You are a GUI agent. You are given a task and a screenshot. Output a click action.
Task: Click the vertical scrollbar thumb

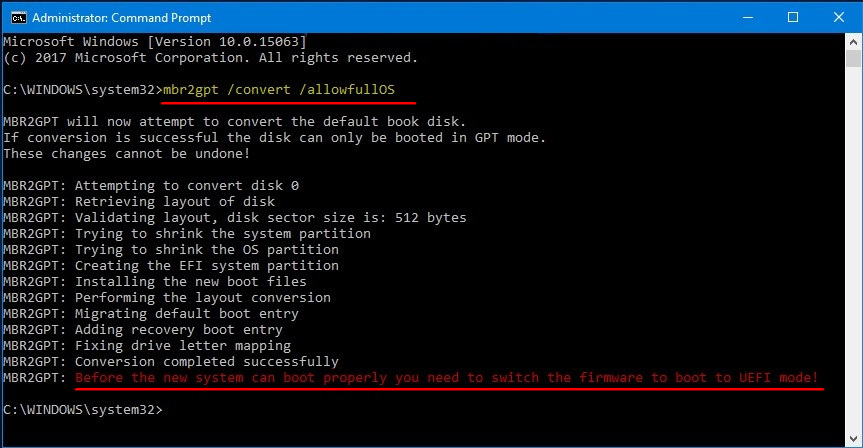coord(853,58)
